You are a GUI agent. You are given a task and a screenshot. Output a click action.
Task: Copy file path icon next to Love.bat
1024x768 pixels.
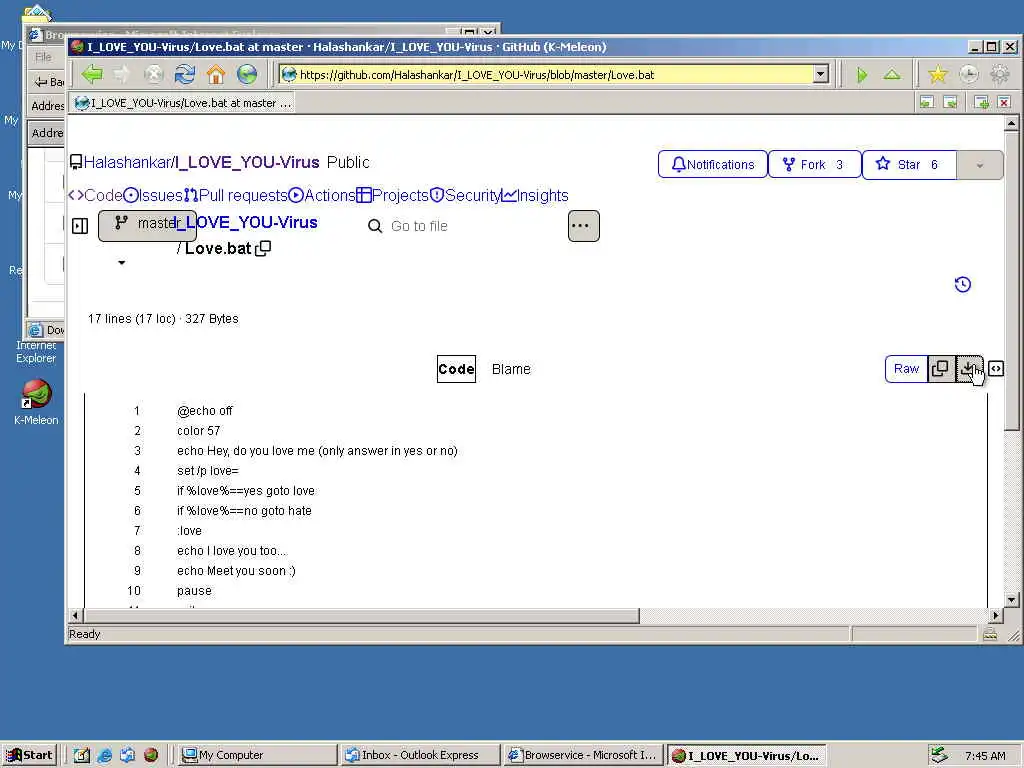tap(263, 248)
